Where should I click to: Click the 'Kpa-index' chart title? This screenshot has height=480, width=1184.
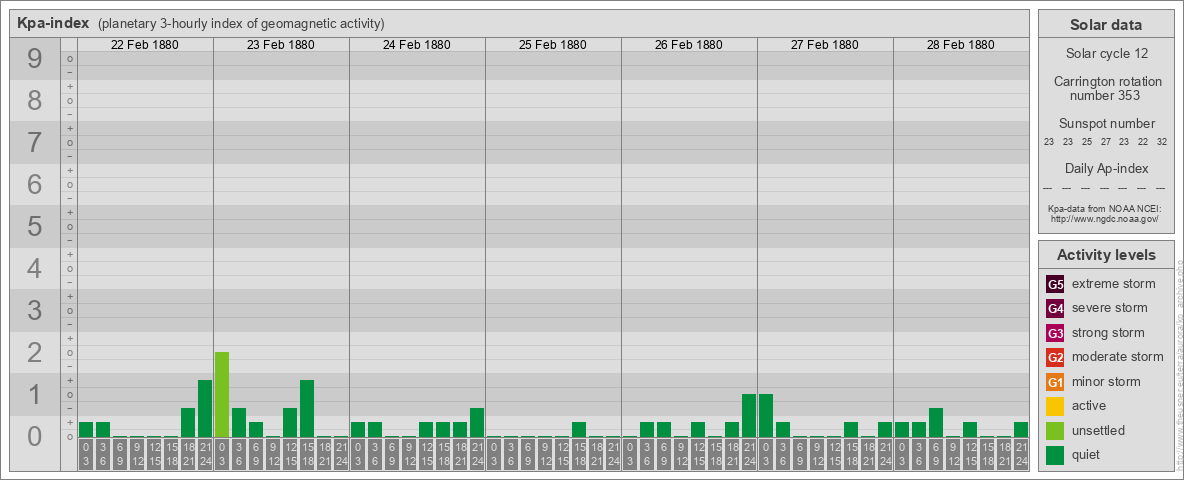click(x=53, y=23)
